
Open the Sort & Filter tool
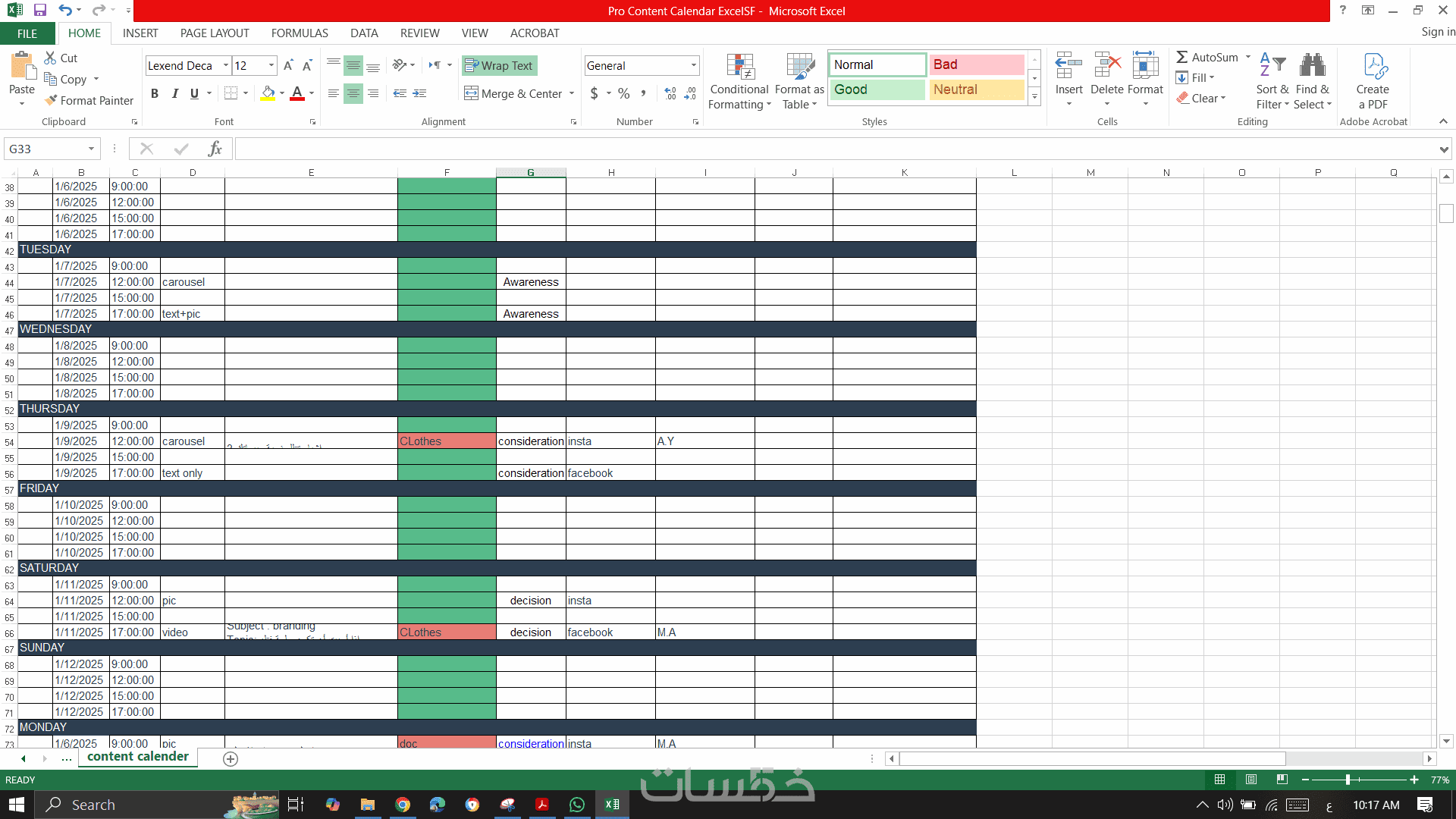pos(1272,66)
